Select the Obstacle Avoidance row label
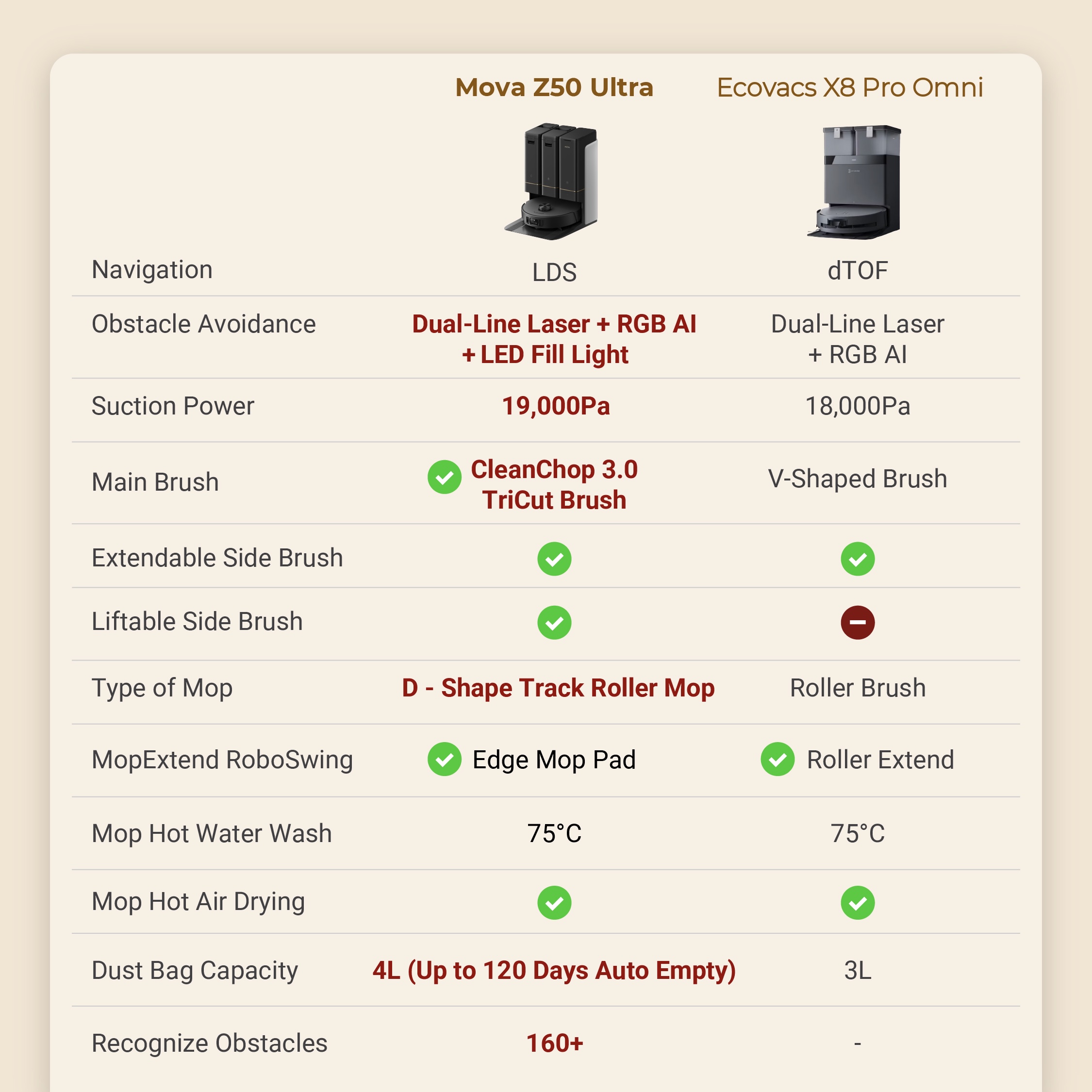The width and height of the screenshot is (1092, 1092). (x=203, y=324)
